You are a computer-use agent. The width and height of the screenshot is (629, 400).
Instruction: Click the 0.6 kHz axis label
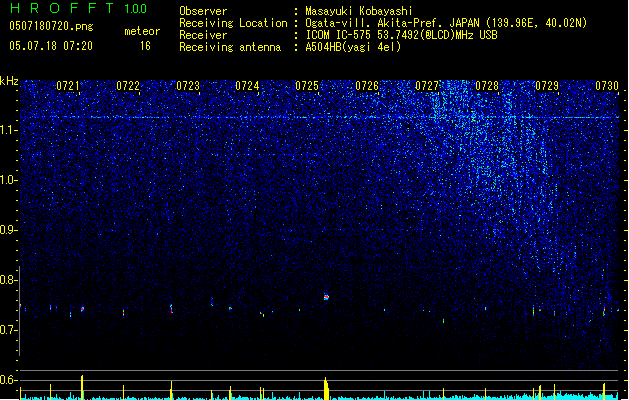coord(8,380)
